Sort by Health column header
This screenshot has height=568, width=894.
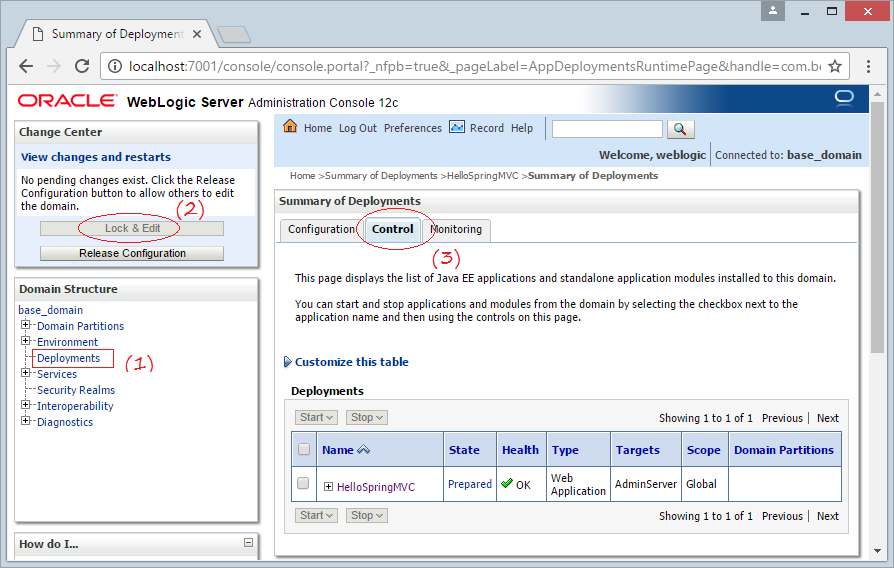pos(520,450)
